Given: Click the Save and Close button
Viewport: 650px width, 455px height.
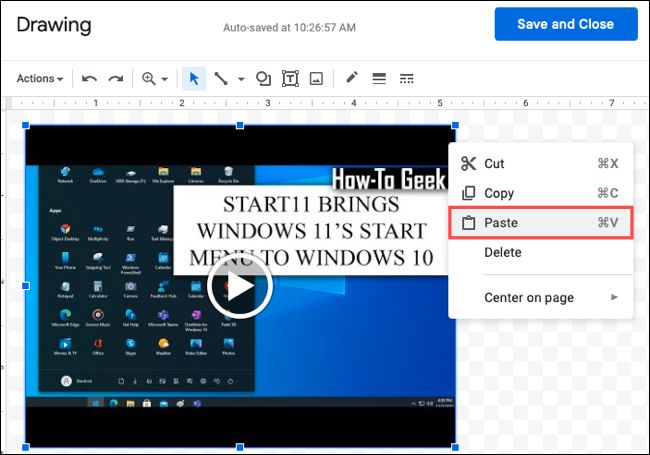Looking at the screenshot, I should (566, 24).
